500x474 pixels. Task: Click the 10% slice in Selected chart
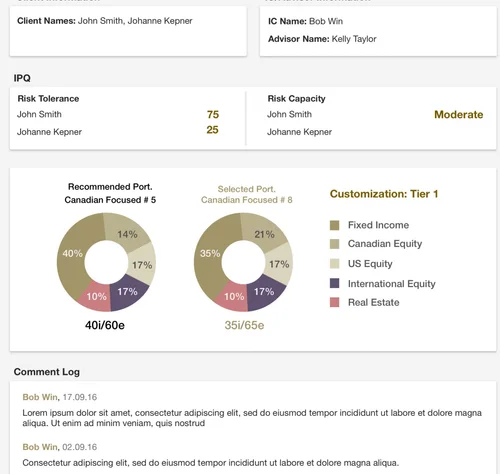click(x=234, y=296)
